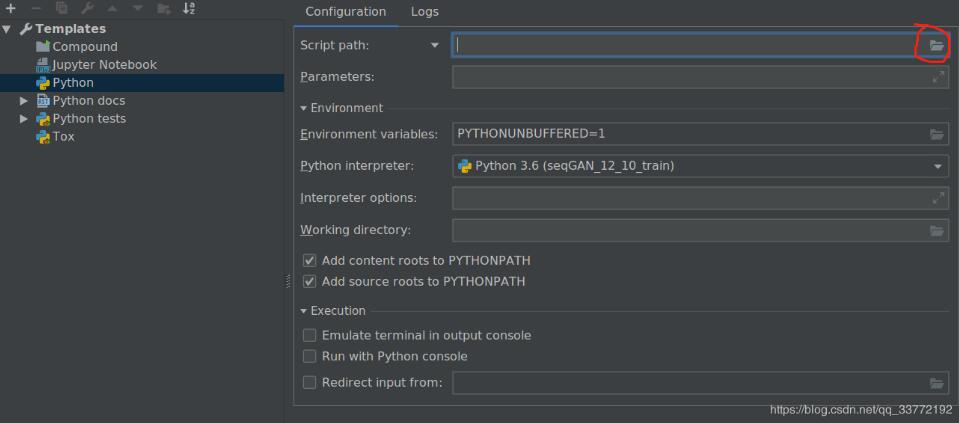Browse for redirect input file icon
The image size is (959, 423).
(x=936, y=382)
